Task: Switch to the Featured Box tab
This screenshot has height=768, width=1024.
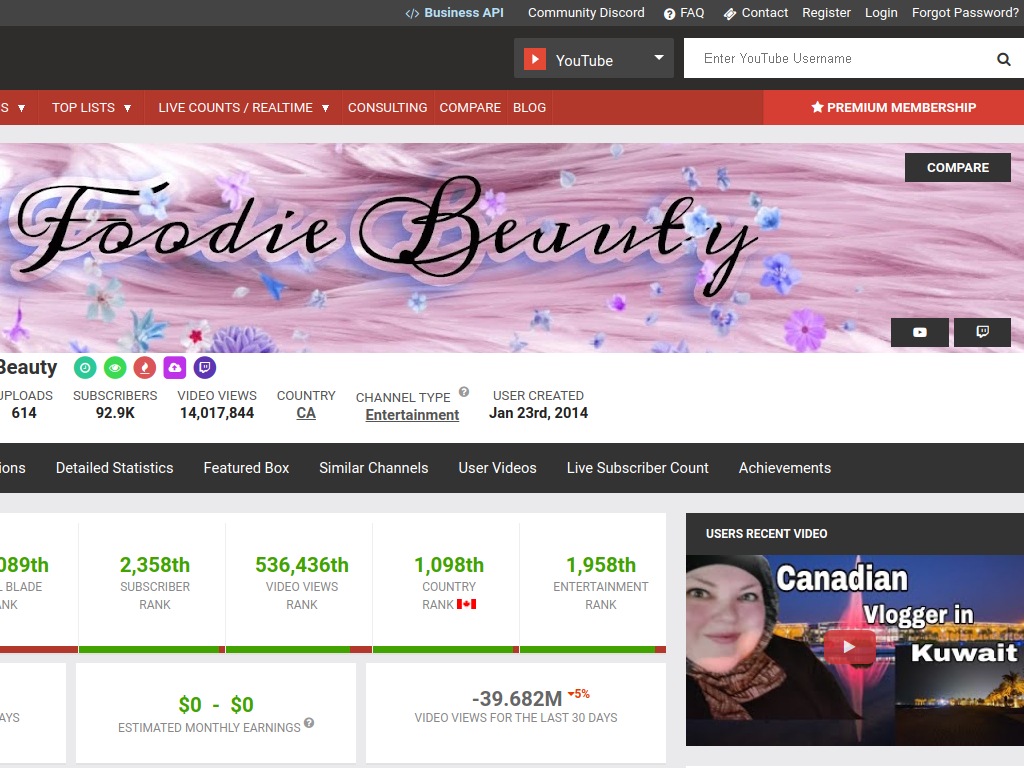Action: 246,468
